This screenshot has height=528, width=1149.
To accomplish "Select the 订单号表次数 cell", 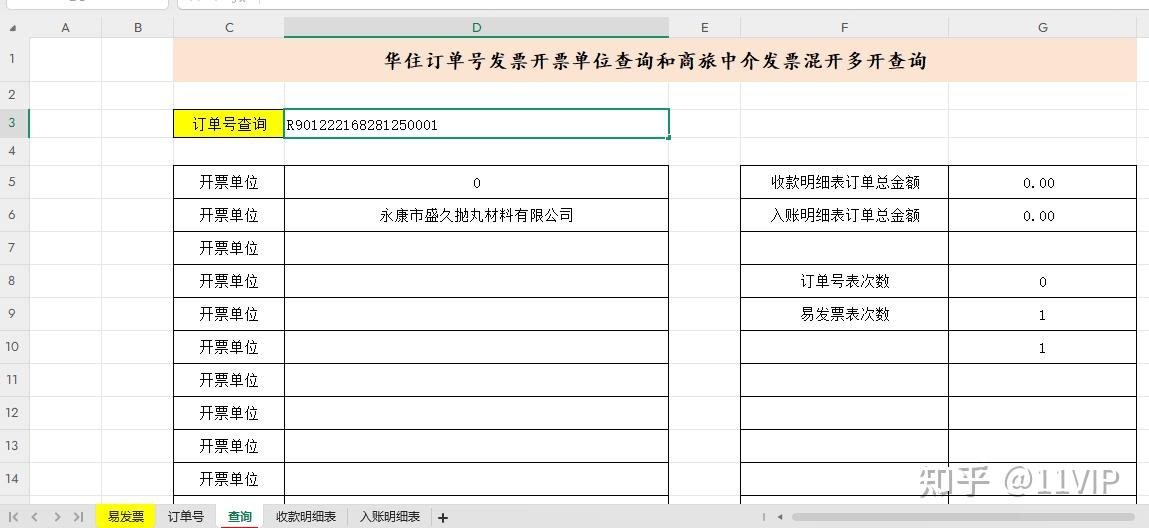I will click(844, 281).
